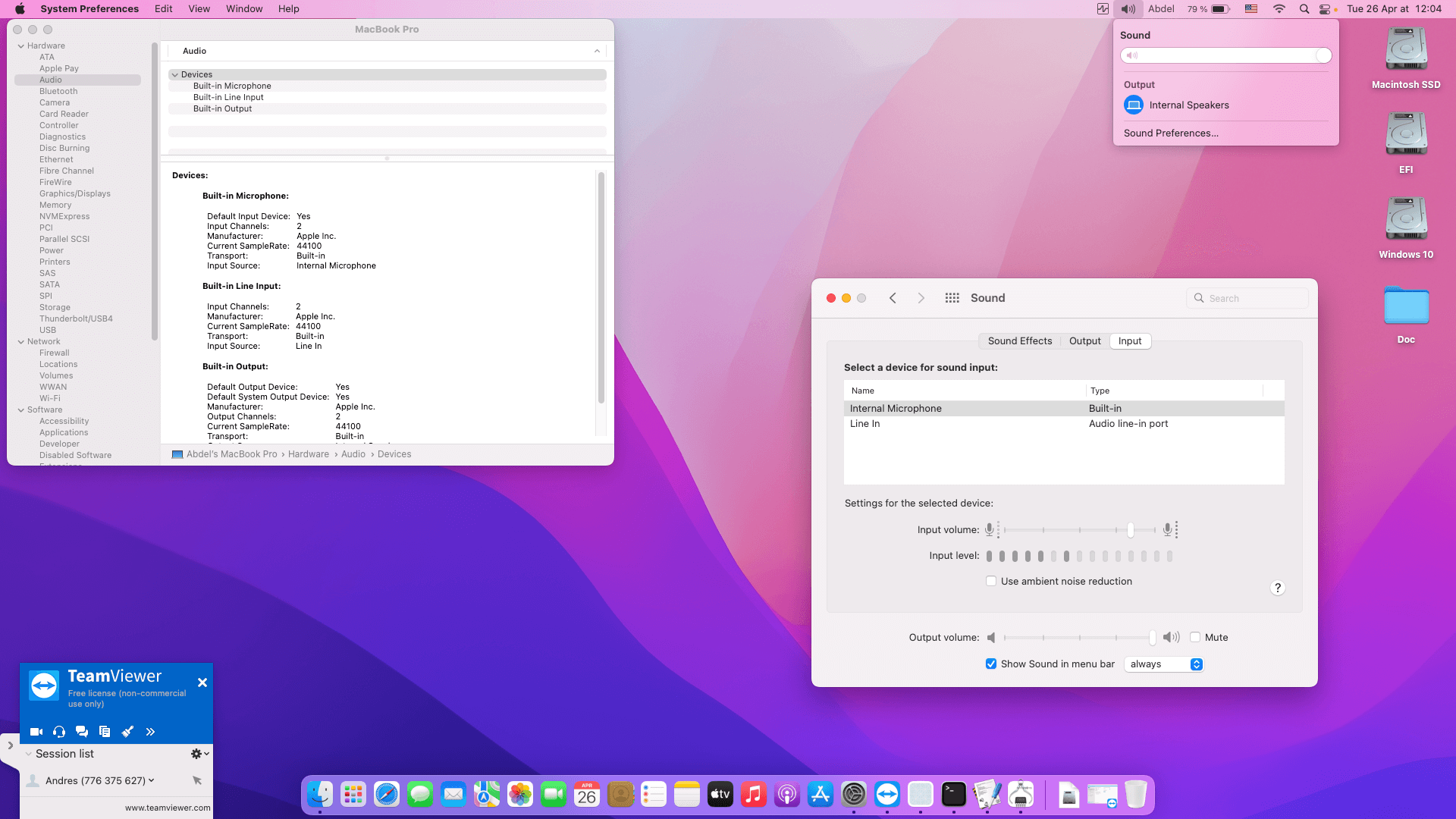The width and height of the screenshot is (1456, 819).
Task: Toggle the Mute checkbox
Action: pos(1195,638)
